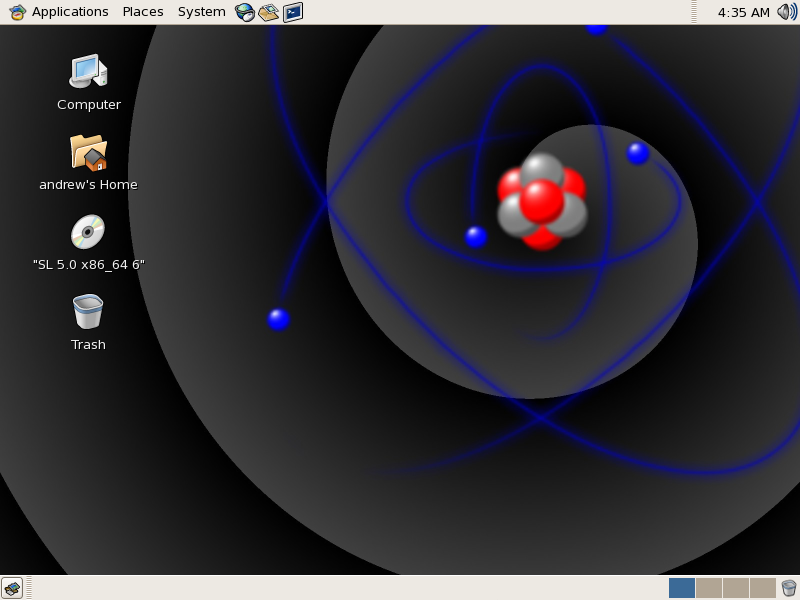Launch the terminal from the panel
Screen dimensions: 800x600
click(292, 12)
